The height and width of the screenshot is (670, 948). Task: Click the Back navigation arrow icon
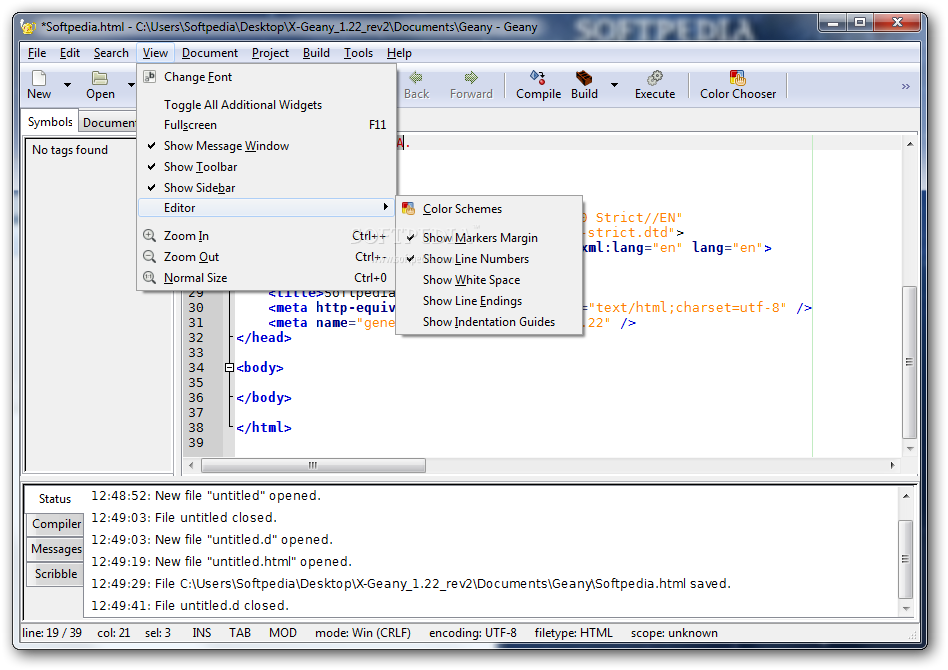point(416,77)
